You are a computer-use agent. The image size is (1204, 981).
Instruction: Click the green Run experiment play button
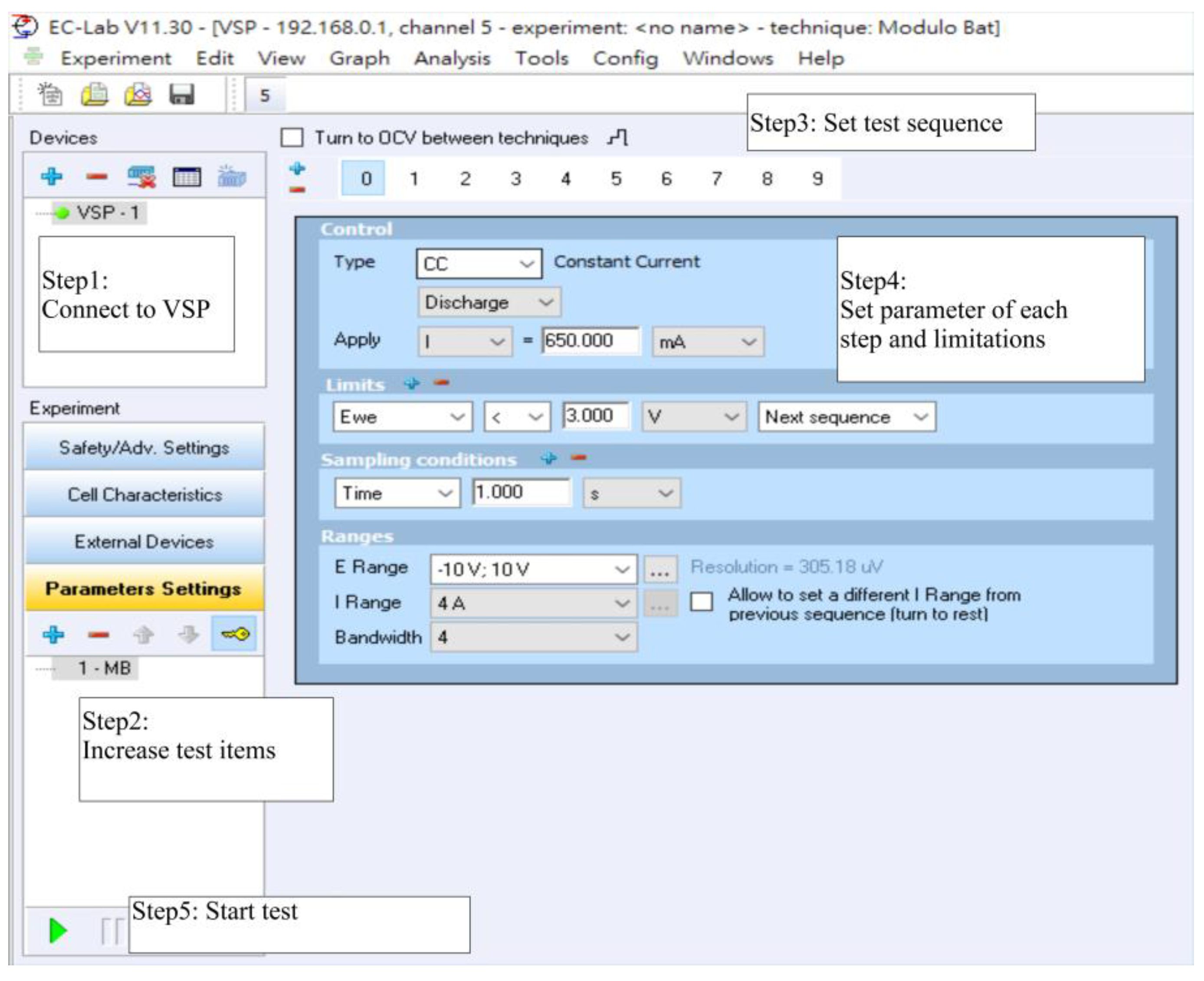[x=58, y=930]
